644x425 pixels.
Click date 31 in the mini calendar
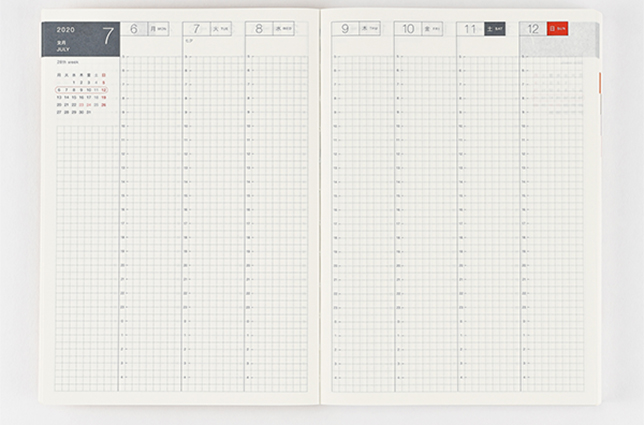tap(89, 112)
